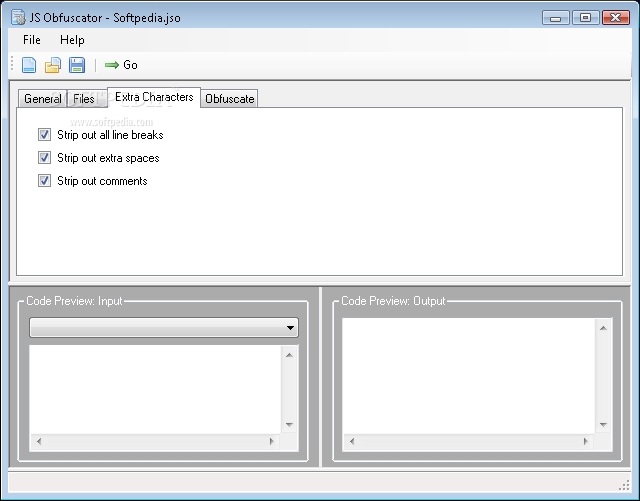
Task: Select the Extra Characters tab
Action: click(154, 97)
